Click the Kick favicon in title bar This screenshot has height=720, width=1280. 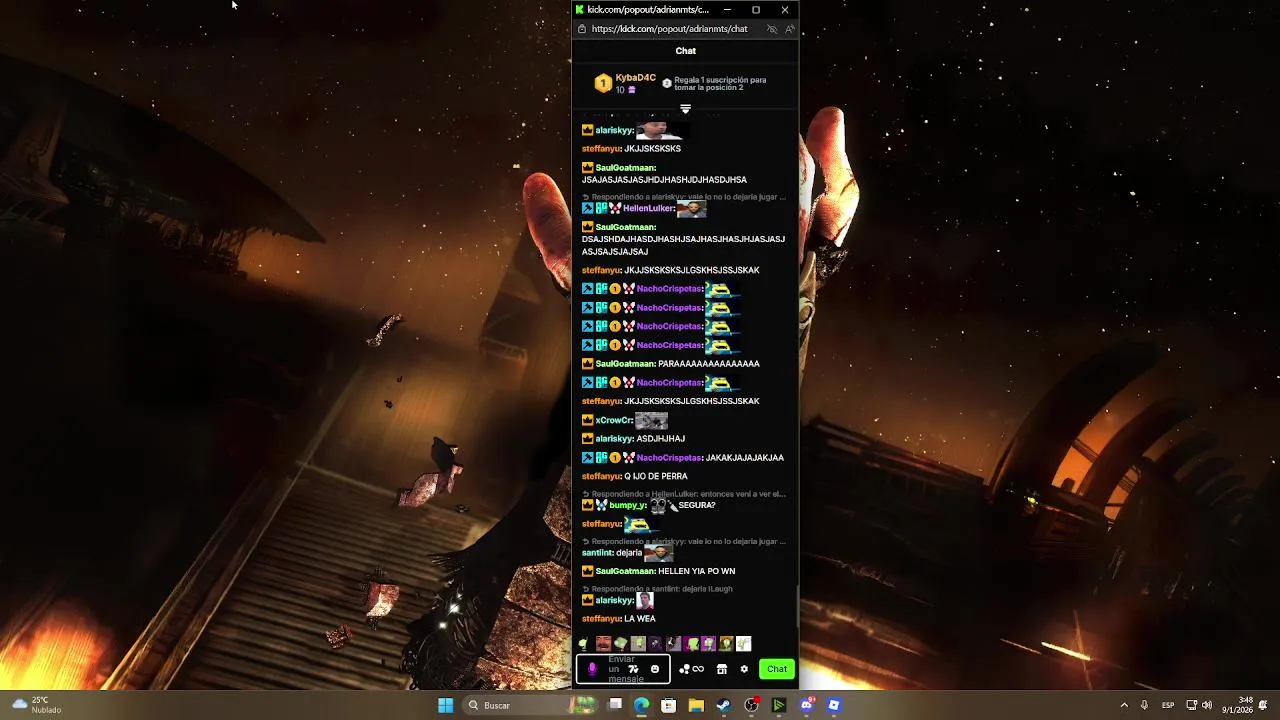click(580, 10)
